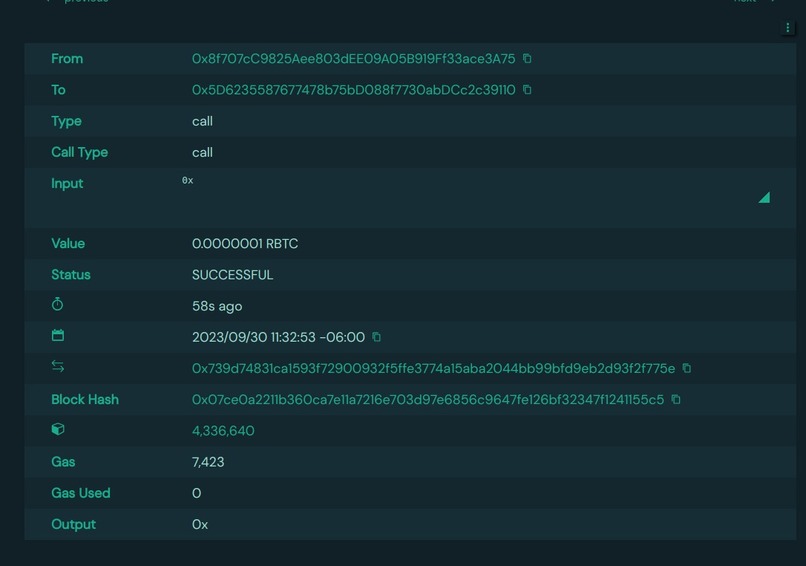Copy the To address

point(527,90)
